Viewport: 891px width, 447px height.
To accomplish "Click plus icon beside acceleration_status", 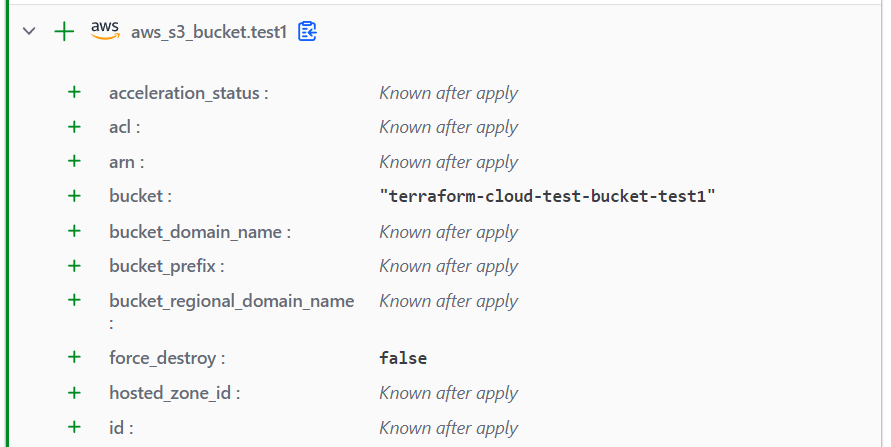I will tap(74, 92).
